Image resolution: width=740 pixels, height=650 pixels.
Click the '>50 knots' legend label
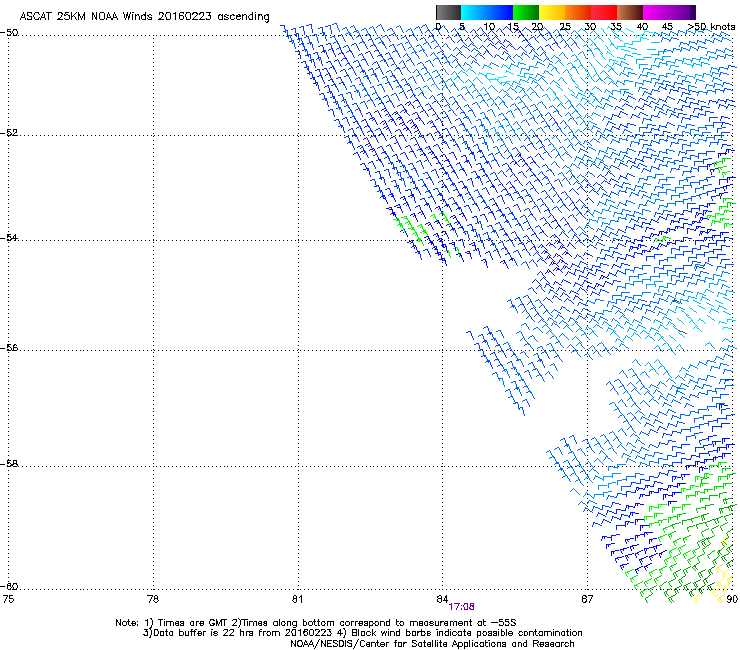(x=711, y=27)
